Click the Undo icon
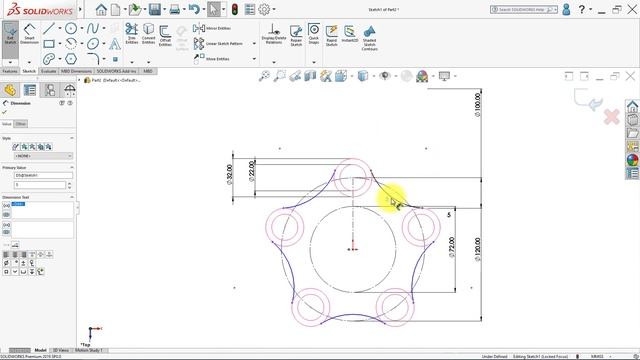Viewport: 640px width, 360px height. point(194,9)
